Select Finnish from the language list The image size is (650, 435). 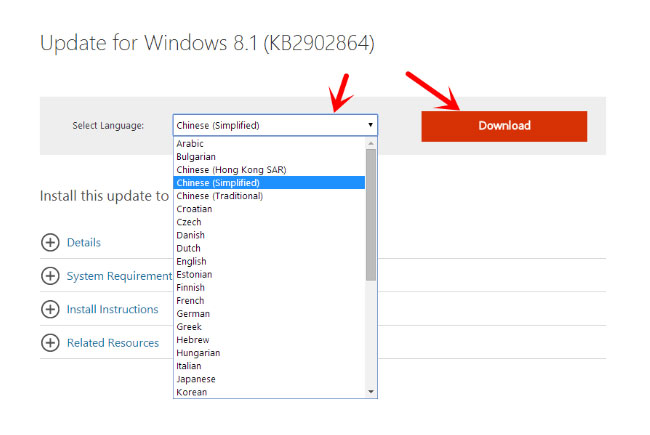(x=269, y=287)
